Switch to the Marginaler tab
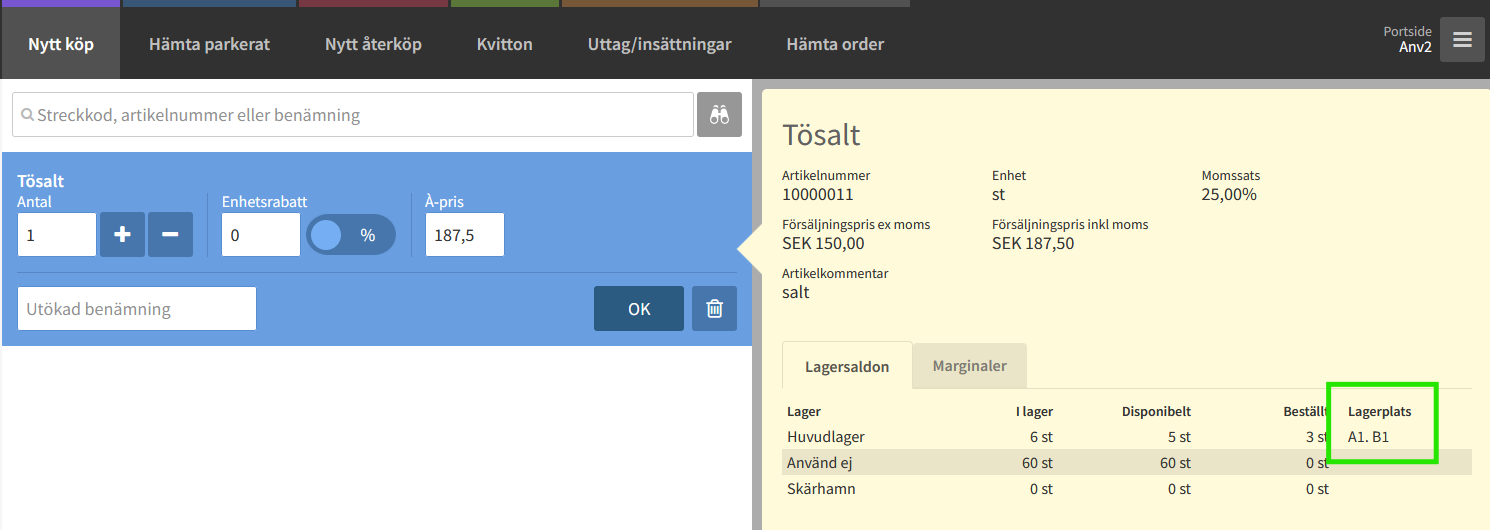Screen dimensions: 1490x530 (x=969, y=366)
